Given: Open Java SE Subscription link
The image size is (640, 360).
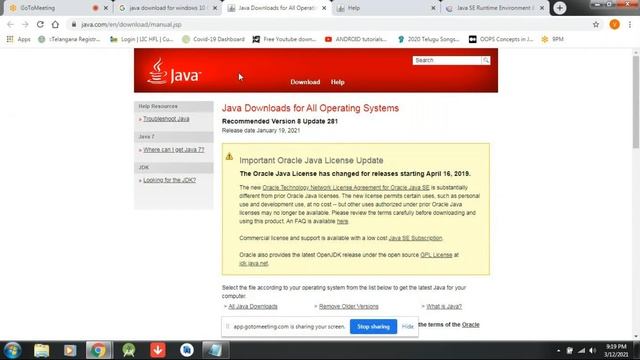Looking at the screenshot, I should pos(415,238).
